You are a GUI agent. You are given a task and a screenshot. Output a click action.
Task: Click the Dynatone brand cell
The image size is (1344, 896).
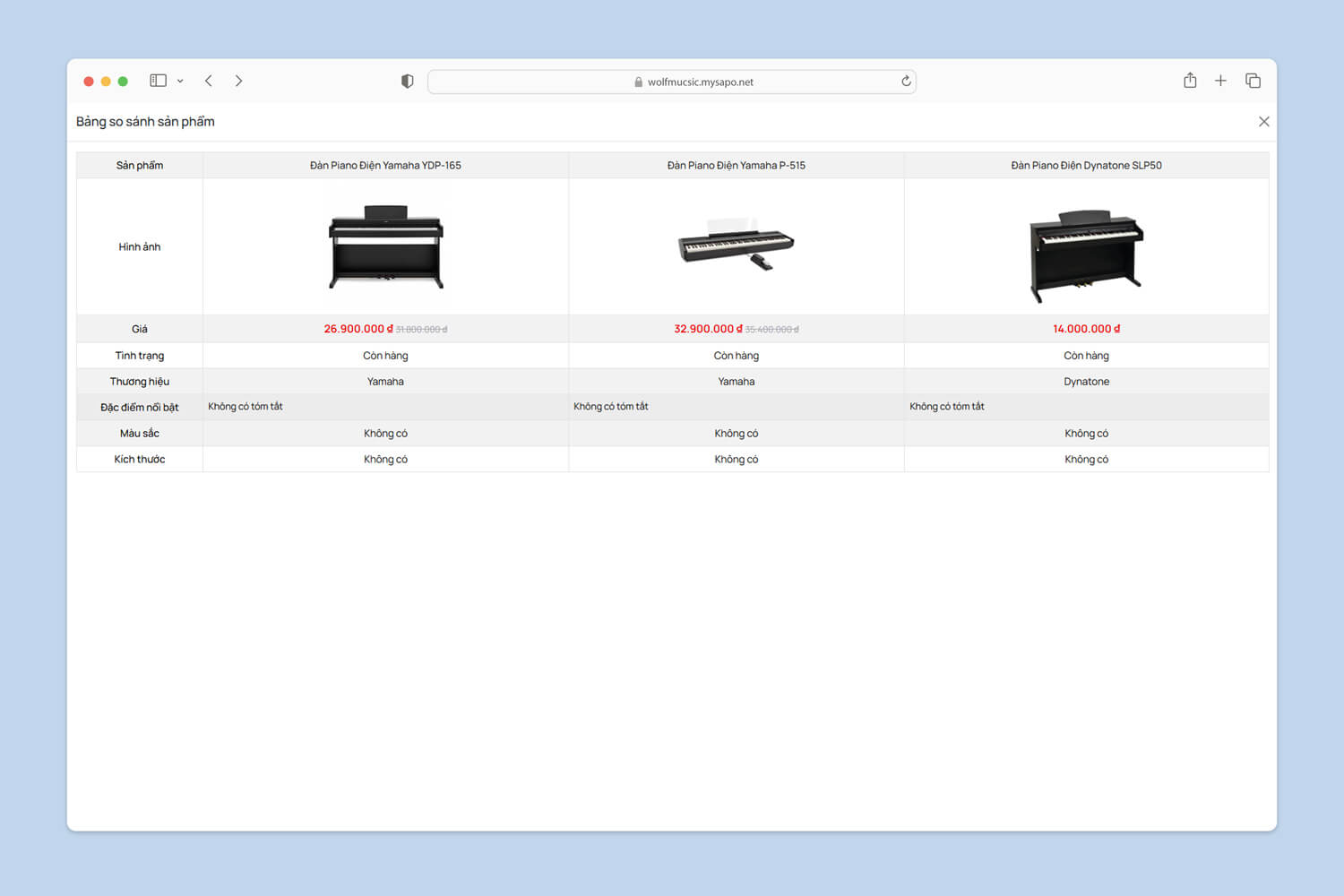pyautogui.click(x=1086, y=382)
